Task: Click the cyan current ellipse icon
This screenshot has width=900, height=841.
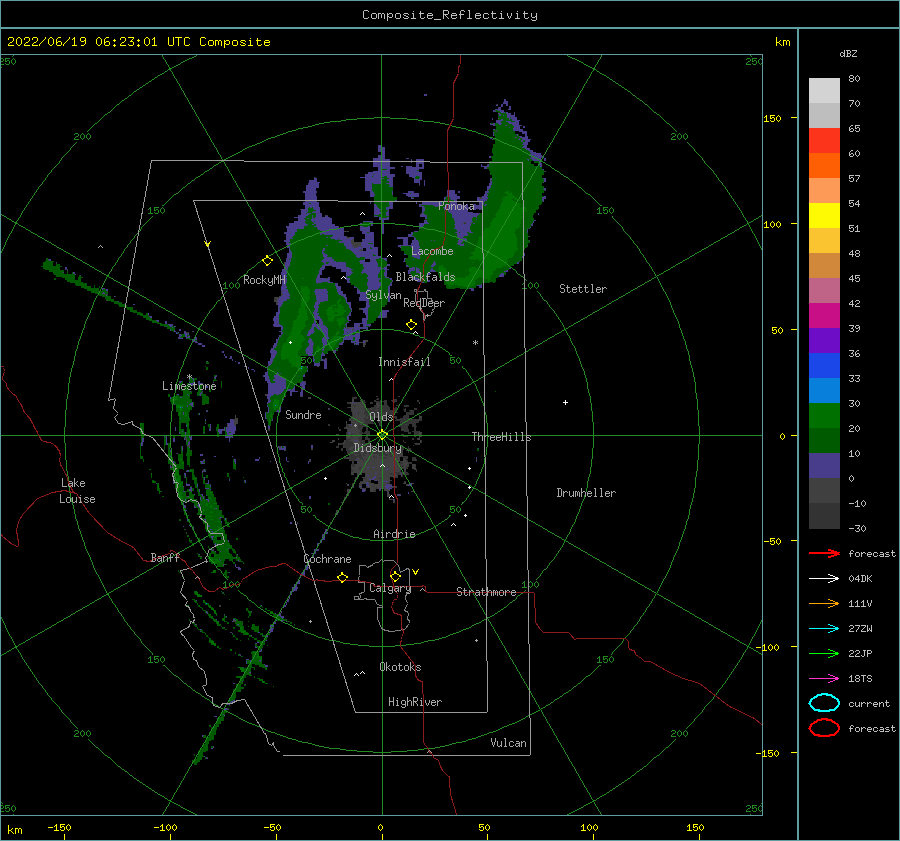Action: (824, 703)
